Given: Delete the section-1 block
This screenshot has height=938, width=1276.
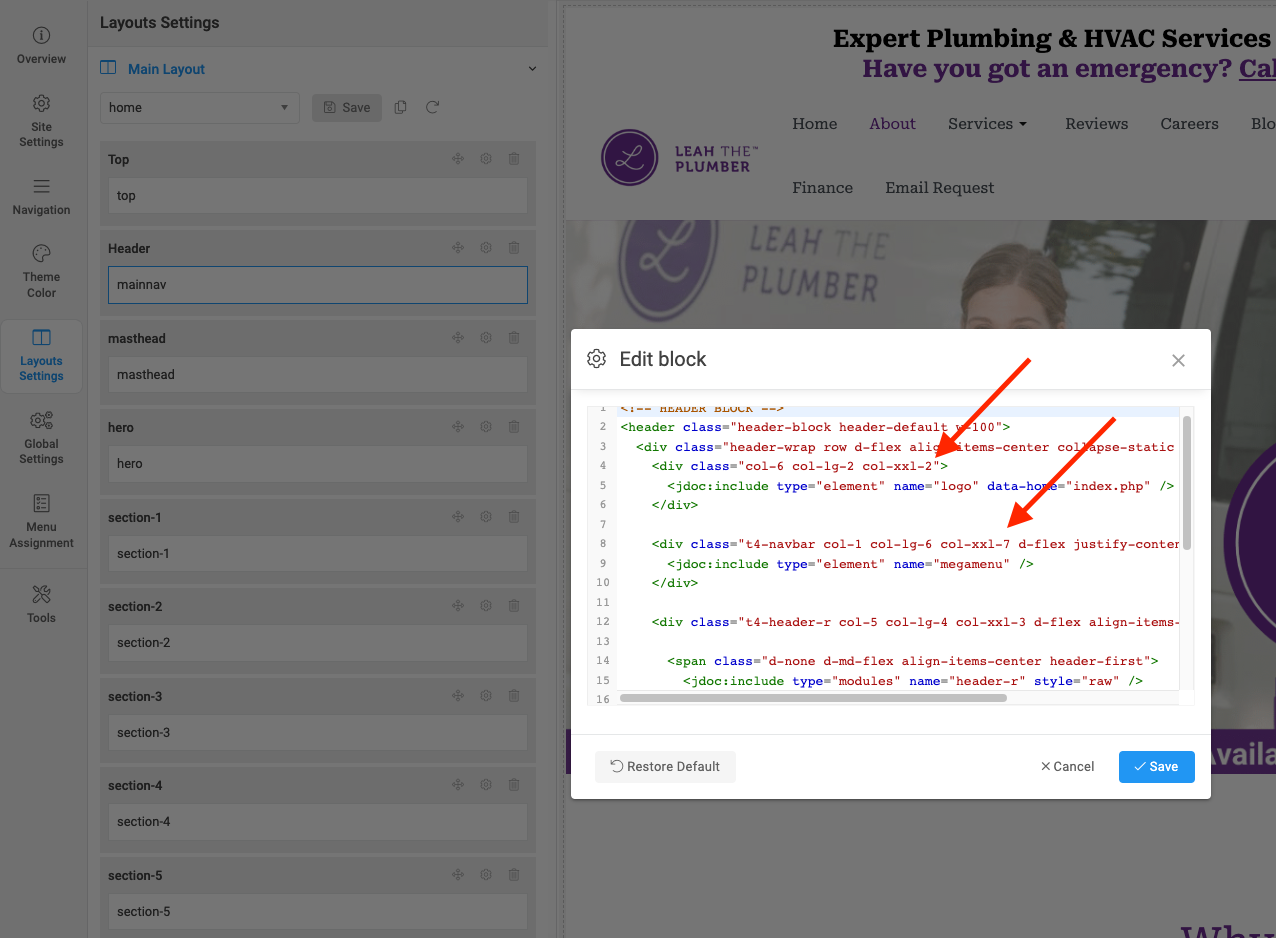Looking at the screenshot, I should tap(514, 517).
